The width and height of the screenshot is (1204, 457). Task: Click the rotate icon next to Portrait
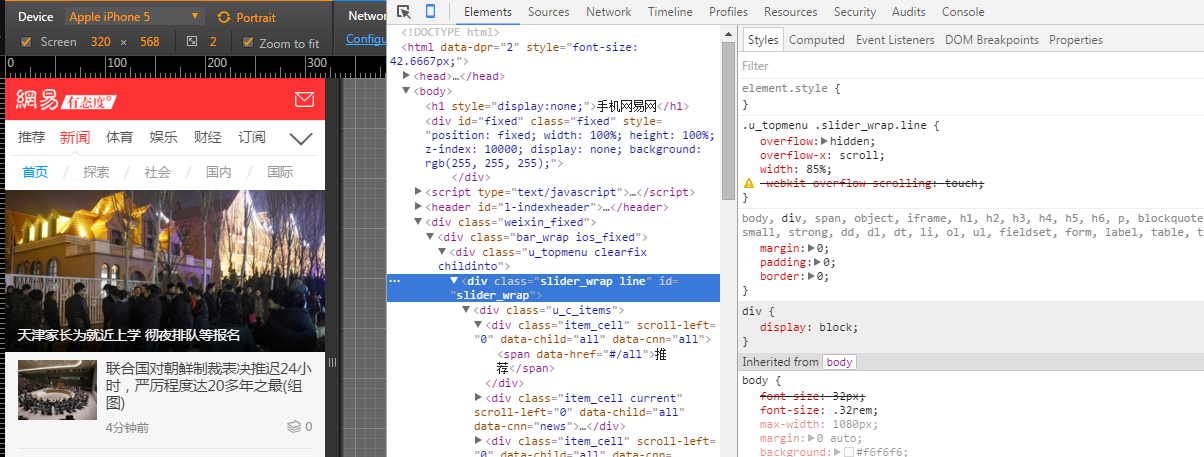coord(224,17)
